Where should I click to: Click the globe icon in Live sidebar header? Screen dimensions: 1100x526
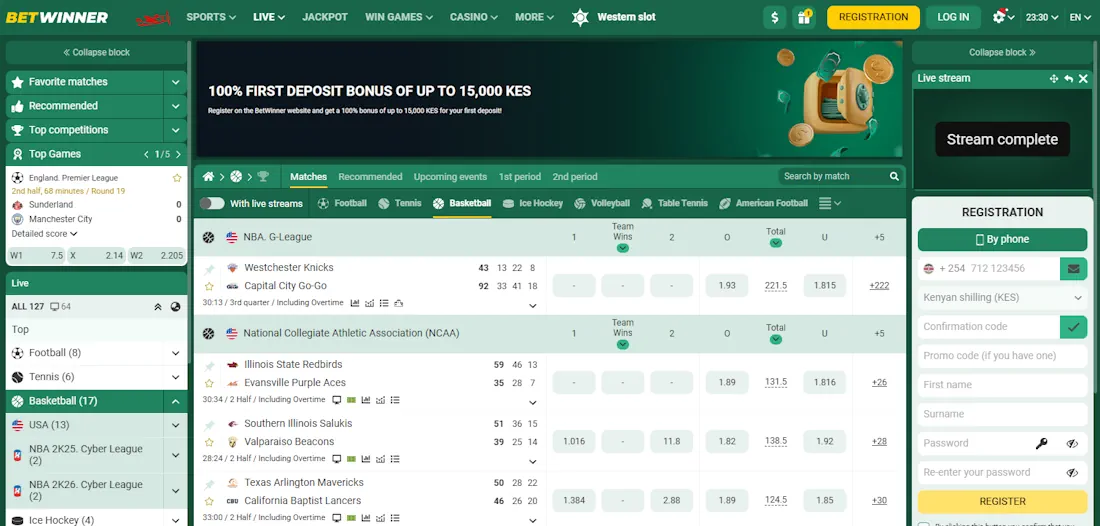pos(175,306)
